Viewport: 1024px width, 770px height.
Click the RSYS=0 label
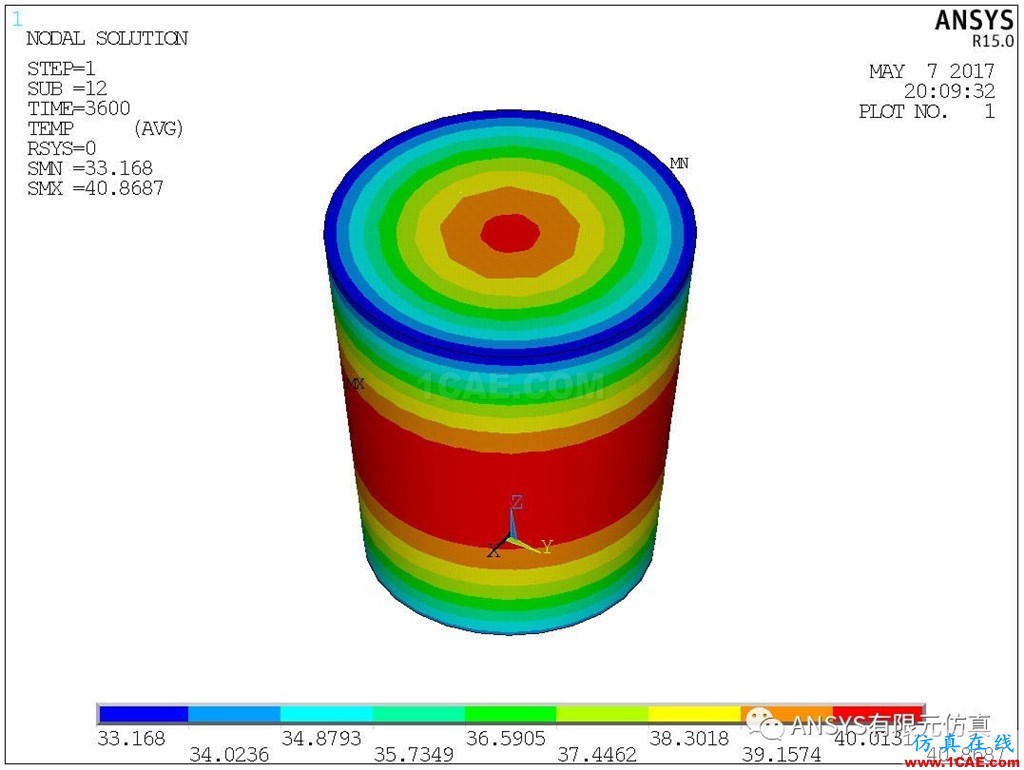coord(61,148)
